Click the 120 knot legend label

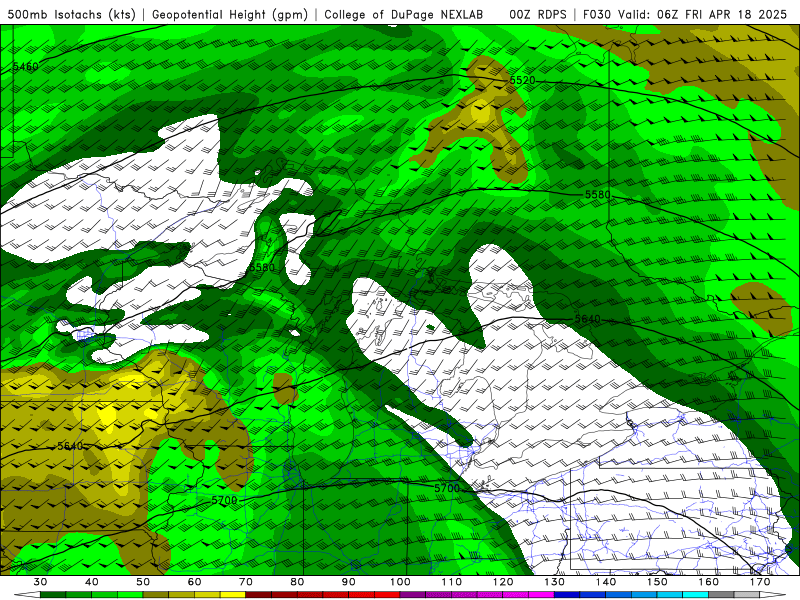503,582
